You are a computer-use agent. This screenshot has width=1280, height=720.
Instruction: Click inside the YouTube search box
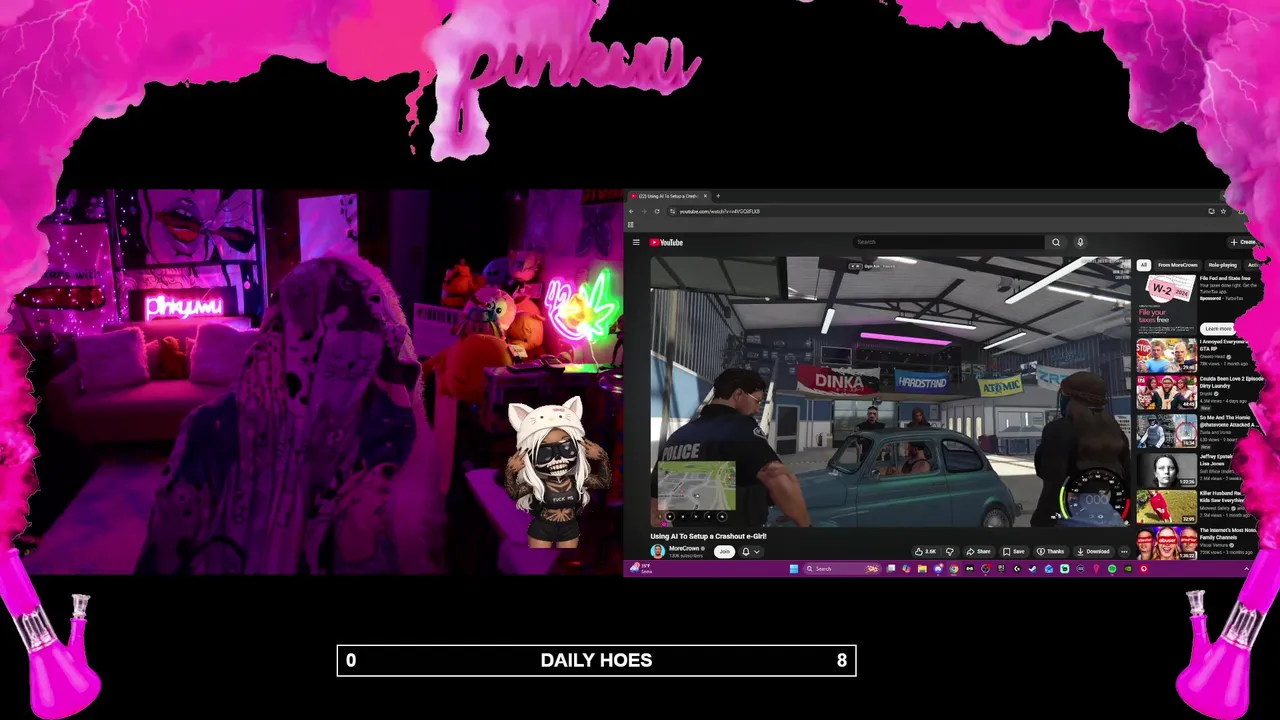point(948,242)
